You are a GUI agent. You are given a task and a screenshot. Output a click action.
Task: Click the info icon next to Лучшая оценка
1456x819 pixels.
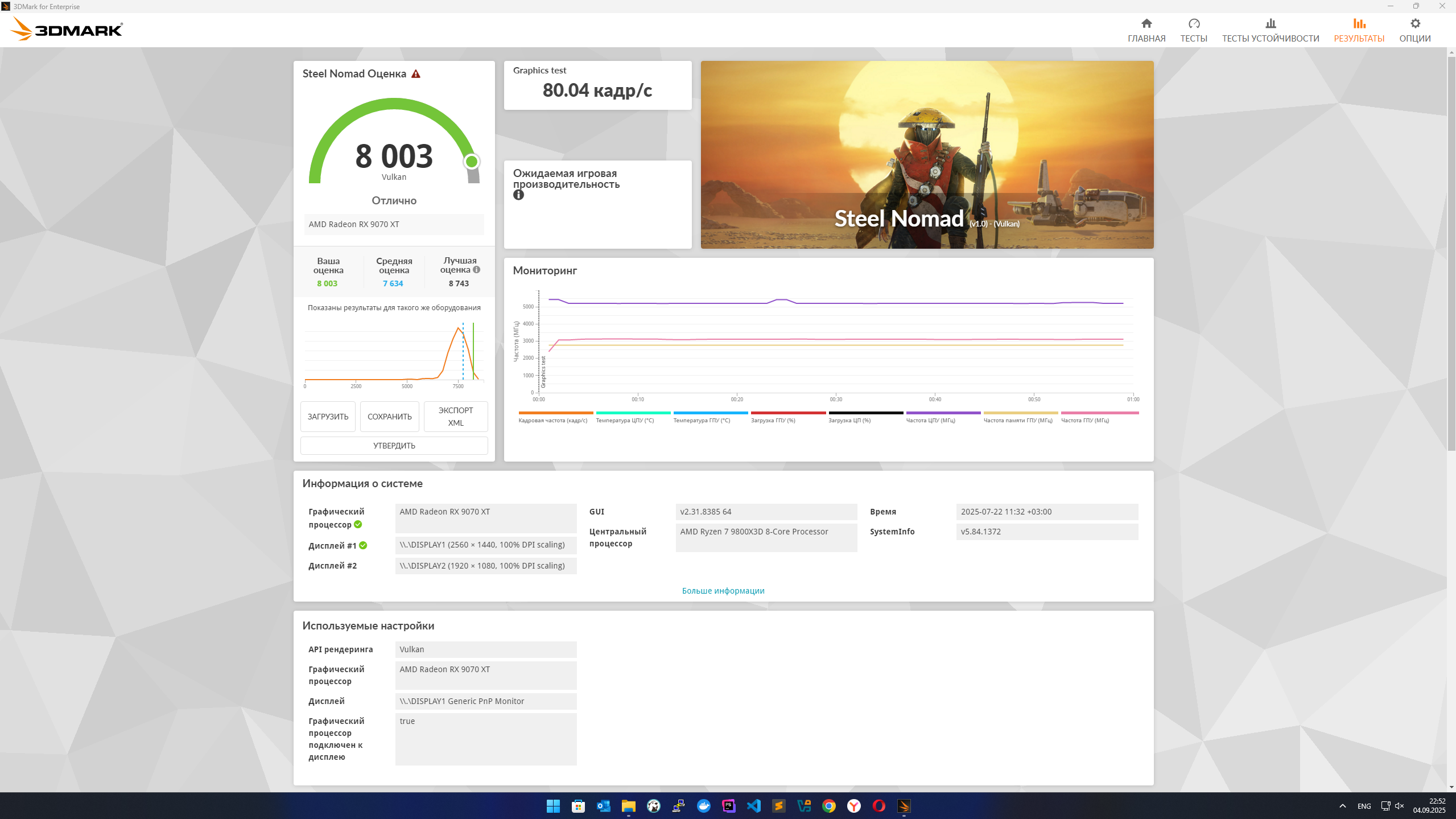(x=477, y=270)
